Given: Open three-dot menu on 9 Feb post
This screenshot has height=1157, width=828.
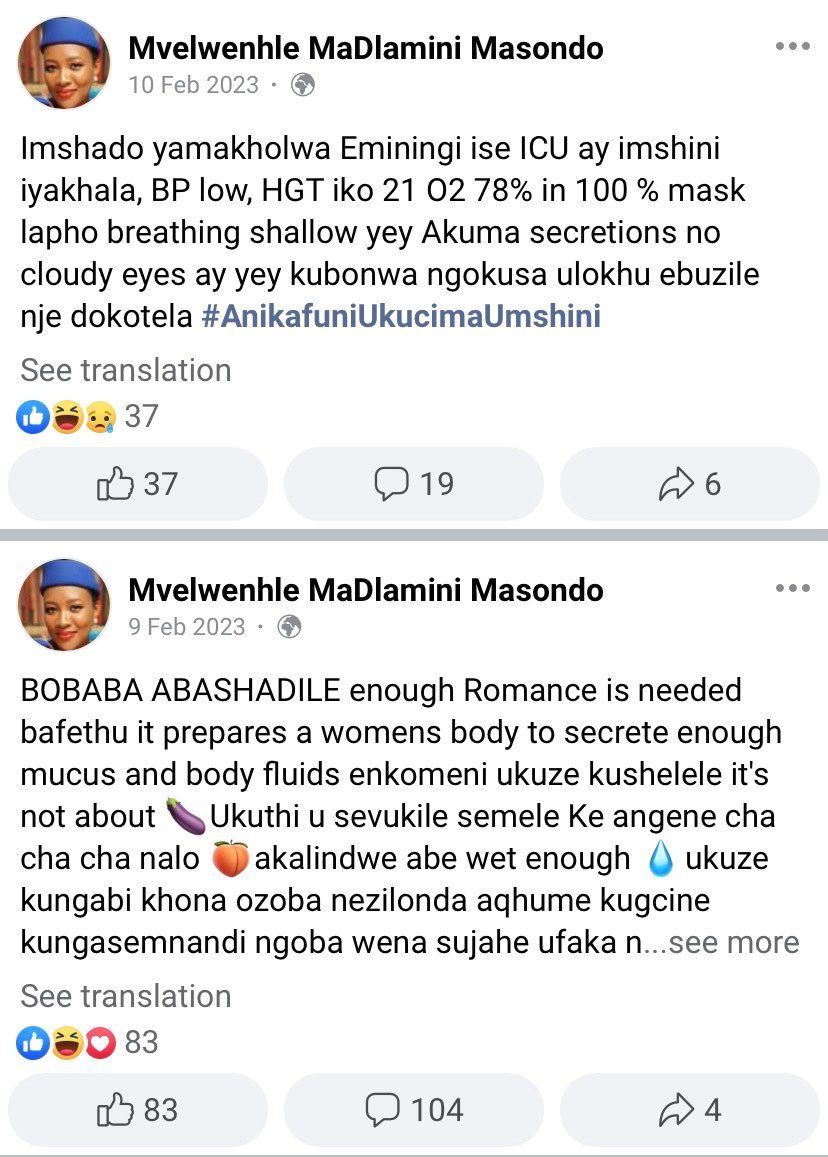Looking at the screenshot, I should pyautogui.click(x=793, y=588).
